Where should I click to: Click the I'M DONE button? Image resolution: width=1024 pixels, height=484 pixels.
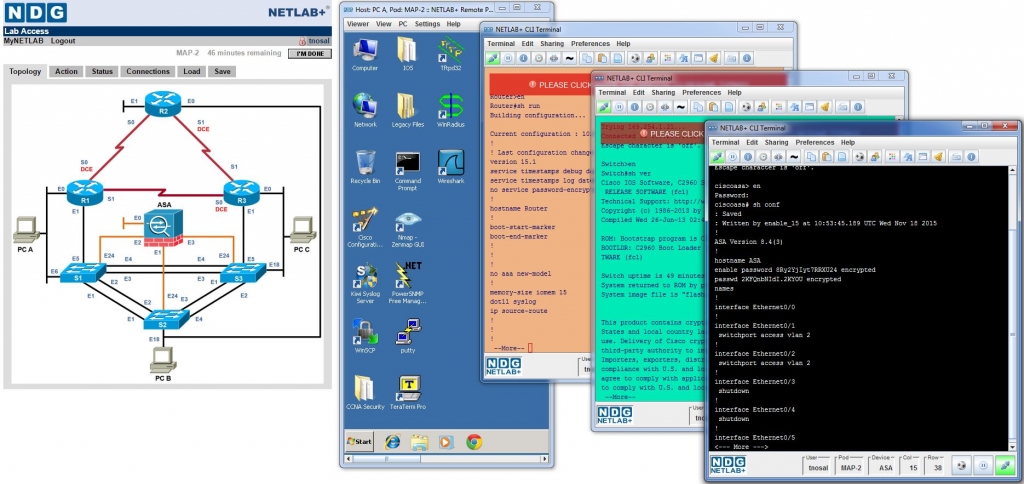(x=310, y=54)
